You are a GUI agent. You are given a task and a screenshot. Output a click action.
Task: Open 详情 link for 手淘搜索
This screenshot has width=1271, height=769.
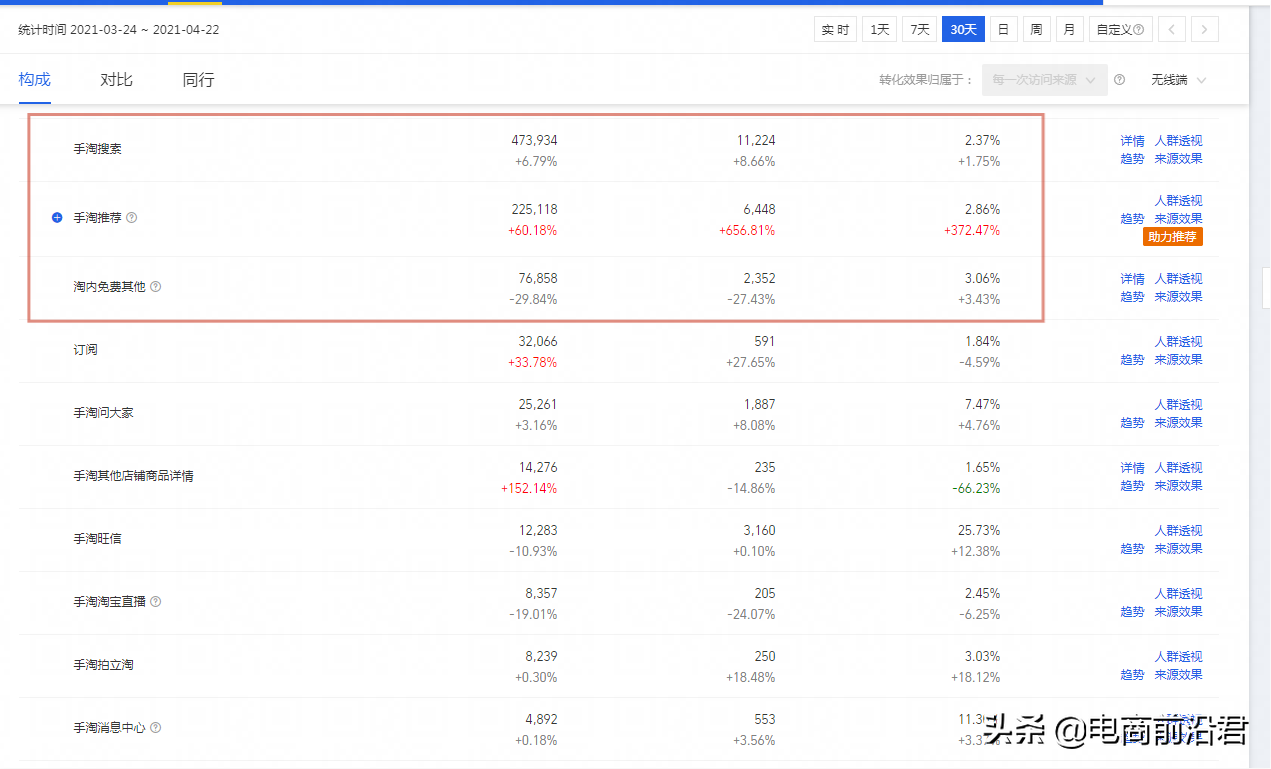coord(1132,141)
